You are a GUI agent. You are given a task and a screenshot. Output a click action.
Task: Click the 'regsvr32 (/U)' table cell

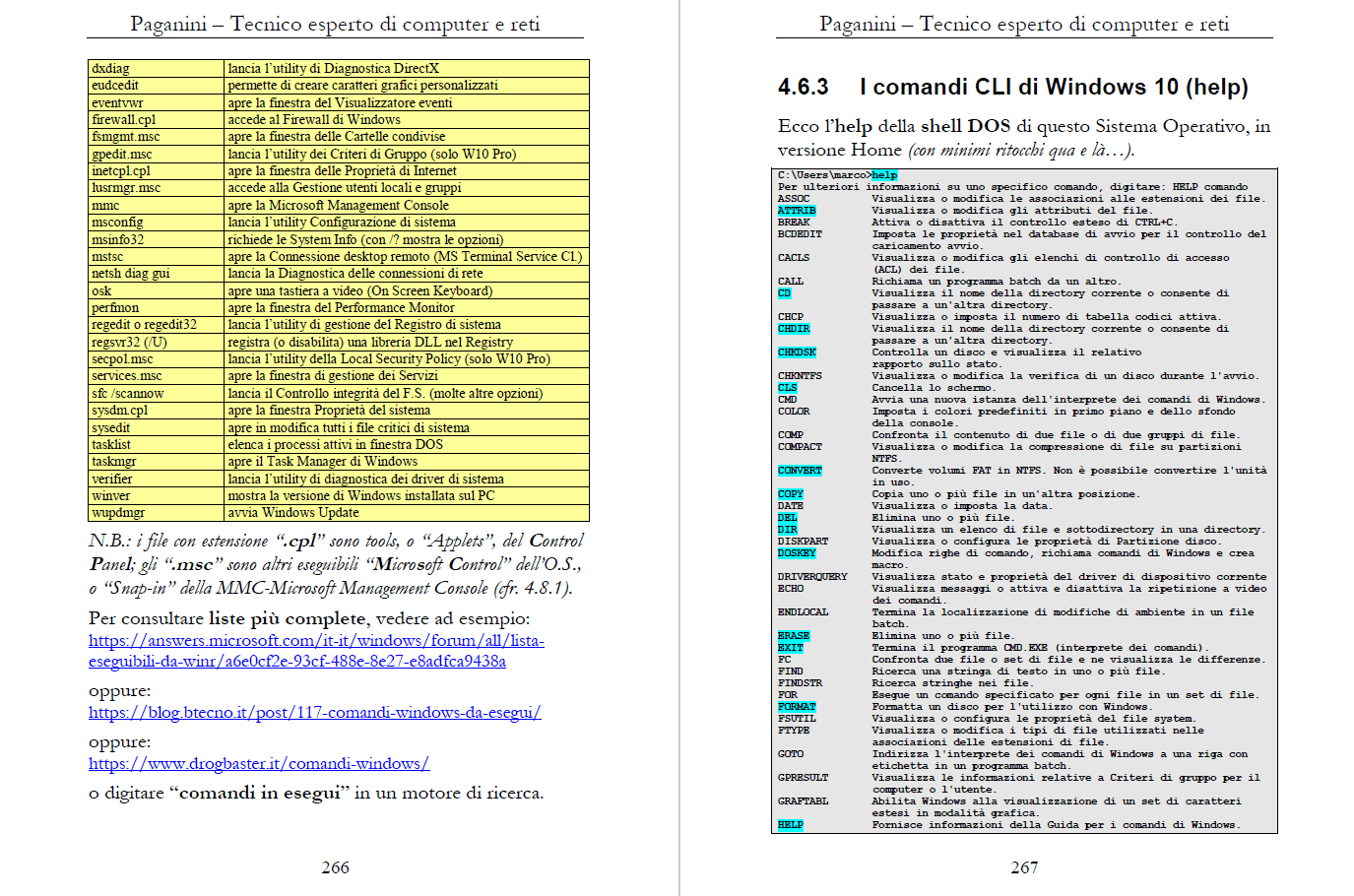coord(157,342)
